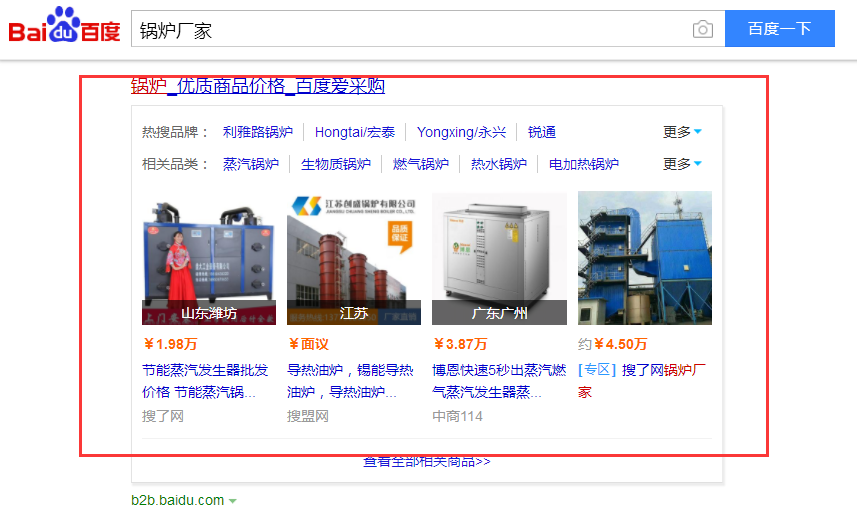
Task: Select brand Hongtai/宏泰
Action: [355, 132]
